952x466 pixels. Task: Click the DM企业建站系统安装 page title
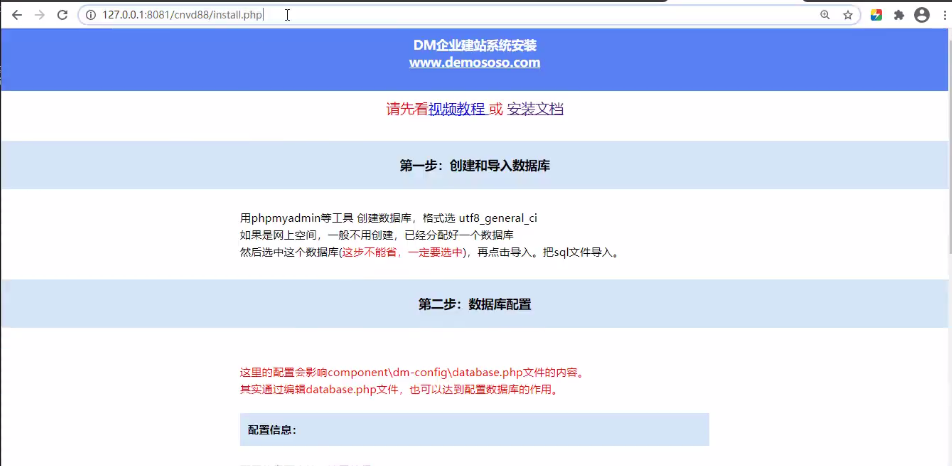[474, 45]
